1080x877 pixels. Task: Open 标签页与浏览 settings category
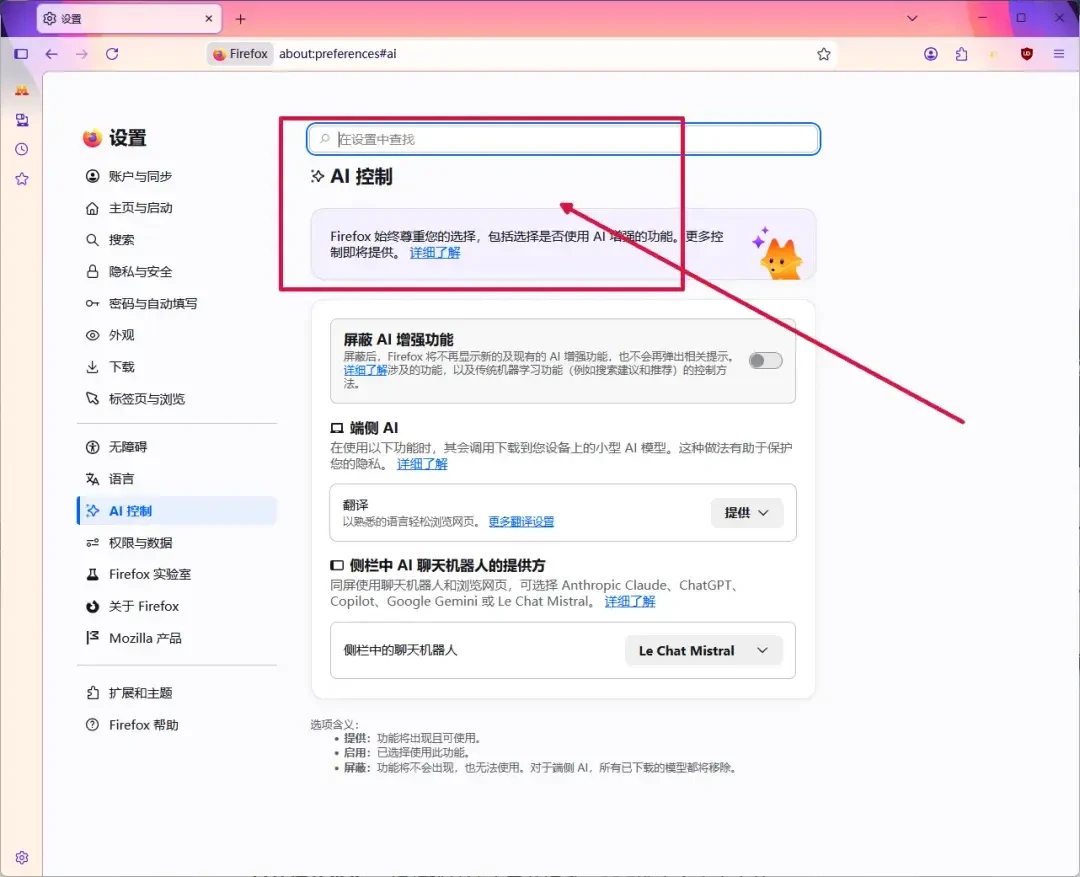pyautogui.click(x=177, y=399)
